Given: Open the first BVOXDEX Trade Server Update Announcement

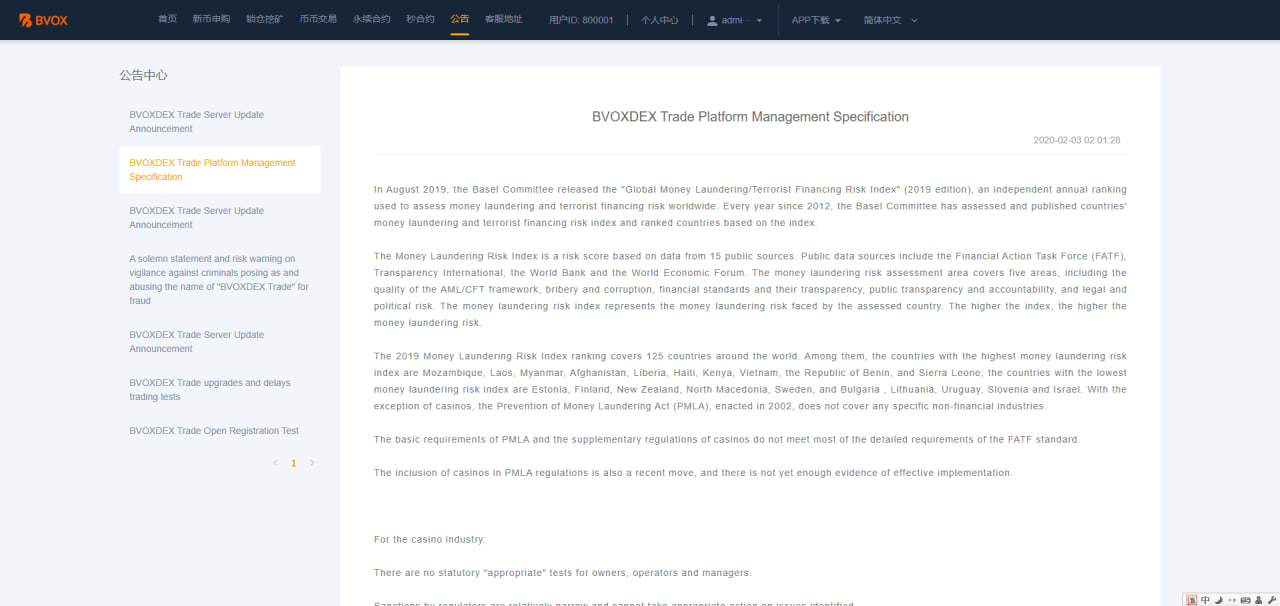Looking at the screenshot, I should click(219, 122).
